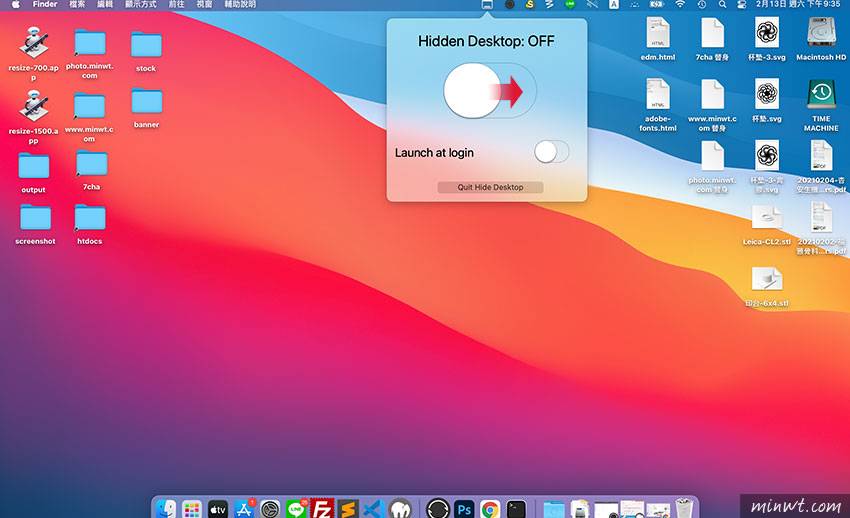Viewport: 850px width, 518px height.
Task: Toggle the large Hidden Desktop switch
Action: point(490,90)
